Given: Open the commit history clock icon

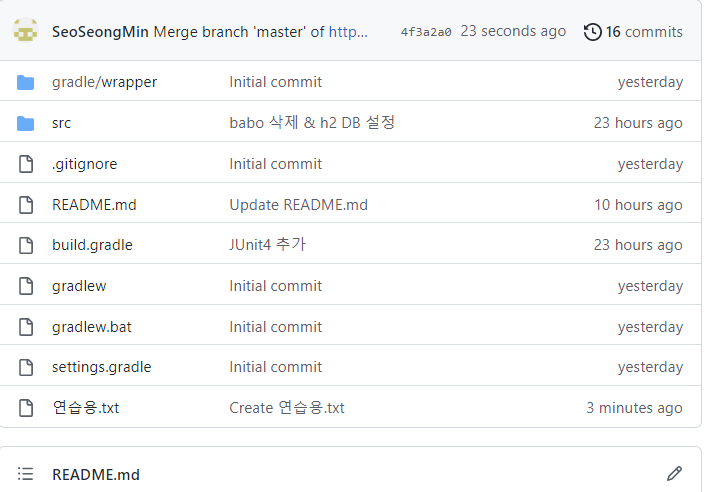Looking at the screenshot, I should [592, 32].
